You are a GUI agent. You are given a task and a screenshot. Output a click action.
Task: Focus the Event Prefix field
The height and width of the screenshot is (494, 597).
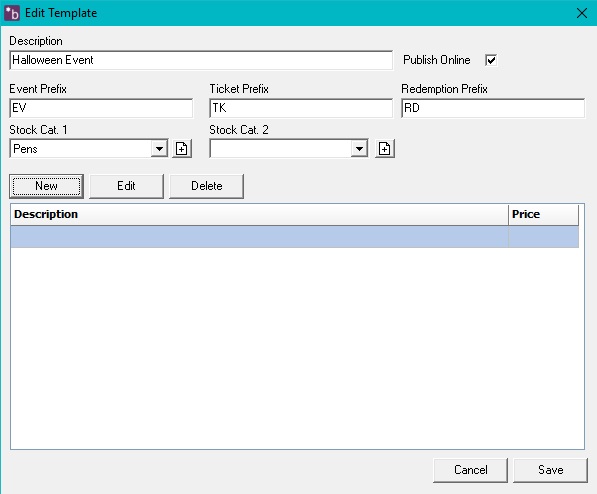click(101, 108)
